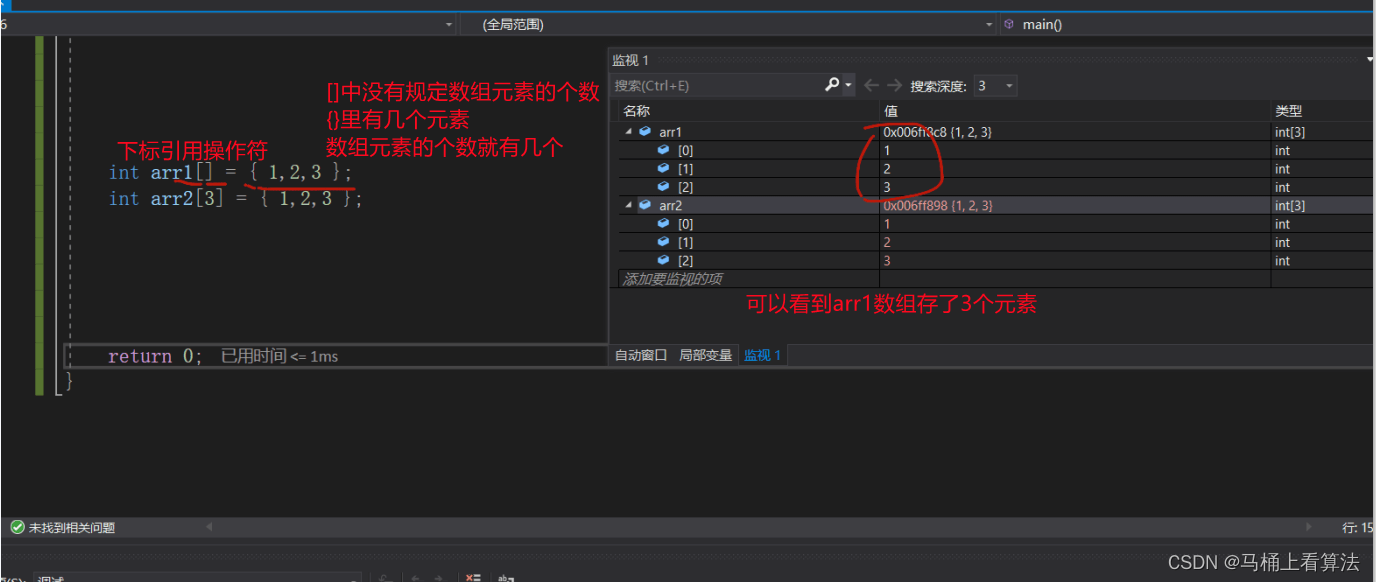Click the watch search input field

click(x=715, y=86)
